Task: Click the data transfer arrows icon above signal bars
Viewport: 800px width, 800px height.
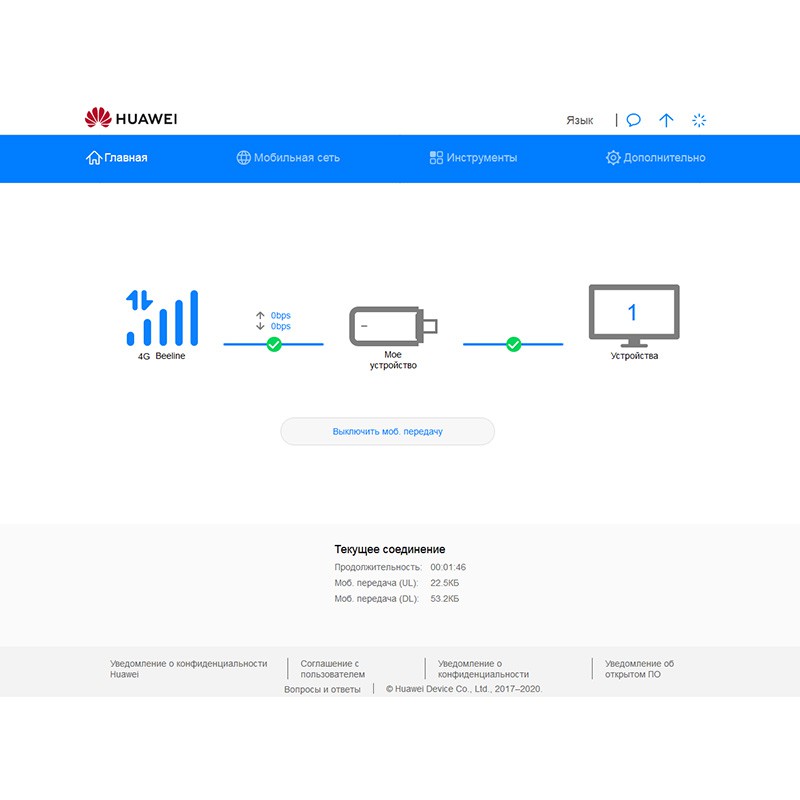Action: pos(139,299)
